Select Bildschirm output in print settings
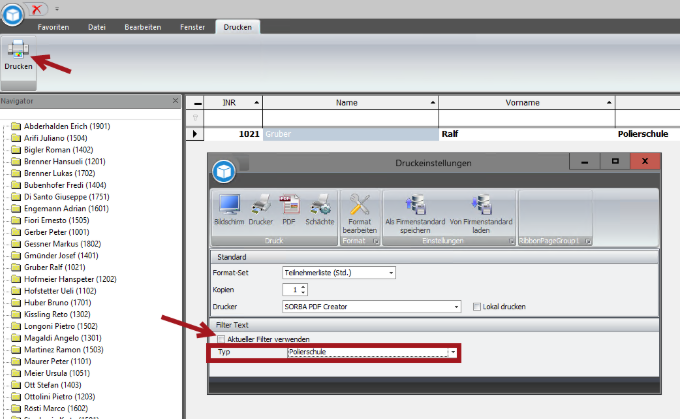Screen dimensions: 680x419 229,208
